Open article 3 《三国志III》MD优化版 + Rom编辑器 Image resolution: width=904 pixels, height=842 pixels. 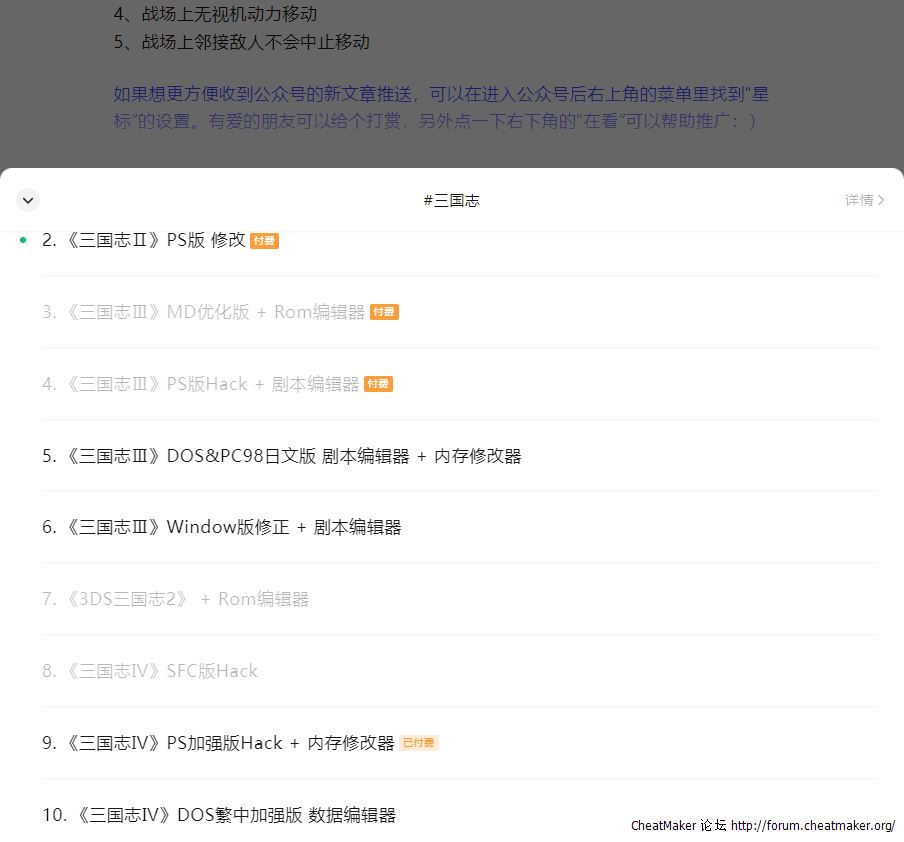click(204, 312)
